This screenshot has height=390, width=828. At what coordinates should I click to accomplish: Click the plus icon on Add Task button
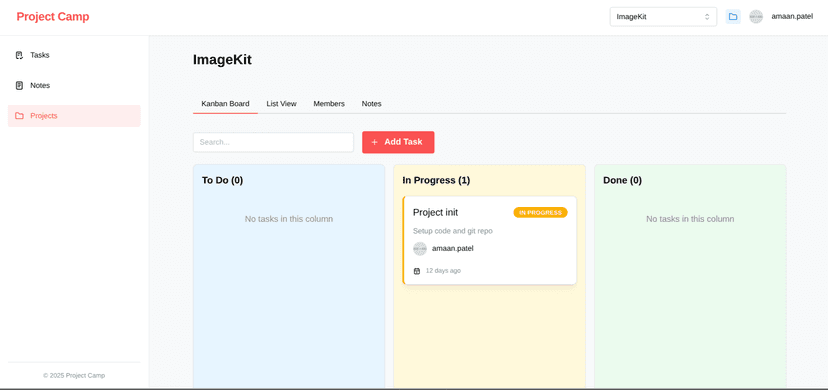(374, 142)
